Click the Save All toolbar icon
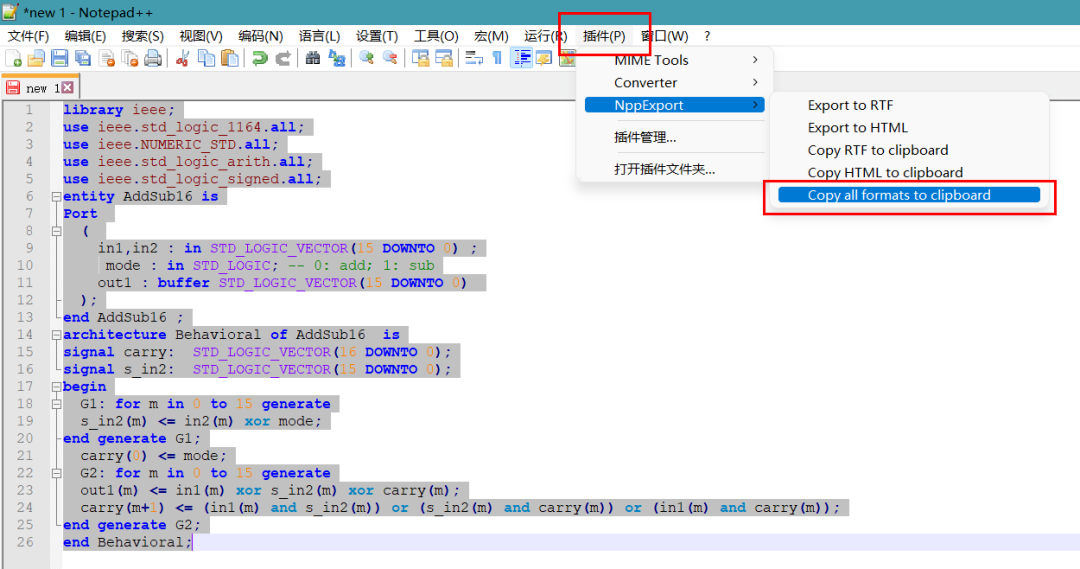 [x=83, y=59]
